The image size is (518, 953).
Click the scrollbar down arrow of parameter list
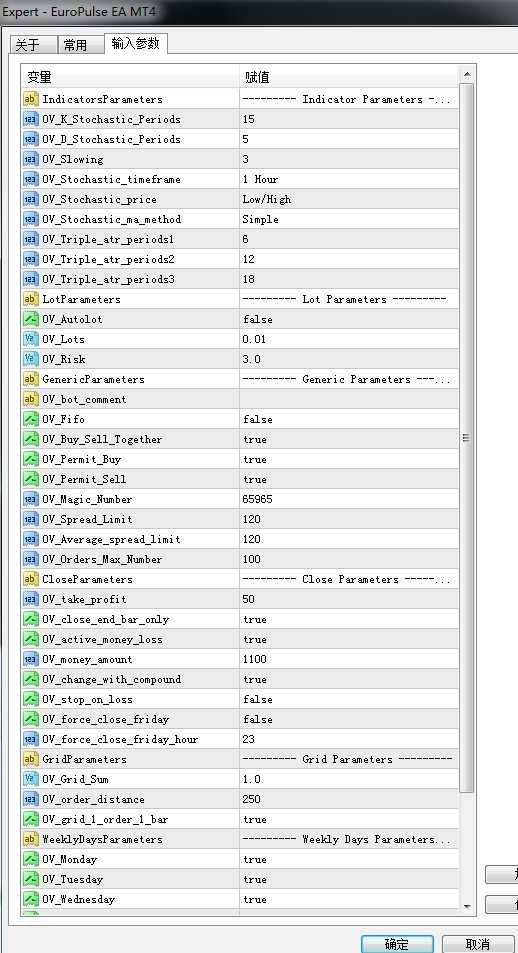[467, 906]
